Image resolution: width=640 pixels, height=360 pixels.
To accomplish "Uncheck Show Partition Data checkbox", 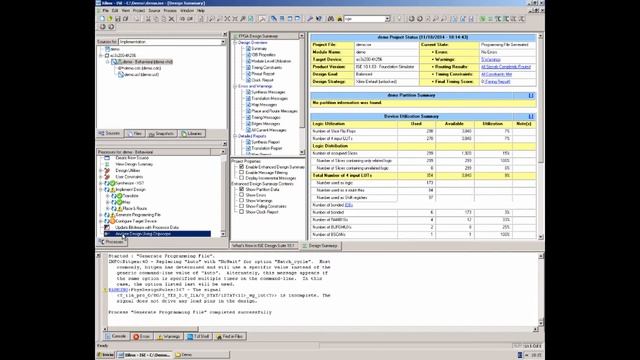I will (x=242, y=189).
